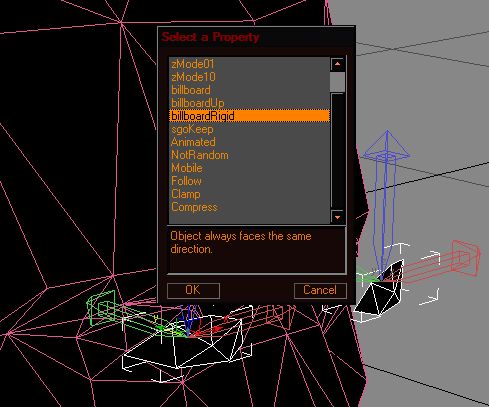Viewport: 489px width, 407px height.
Task: Select the Mobile property
Action: [249, 168]
